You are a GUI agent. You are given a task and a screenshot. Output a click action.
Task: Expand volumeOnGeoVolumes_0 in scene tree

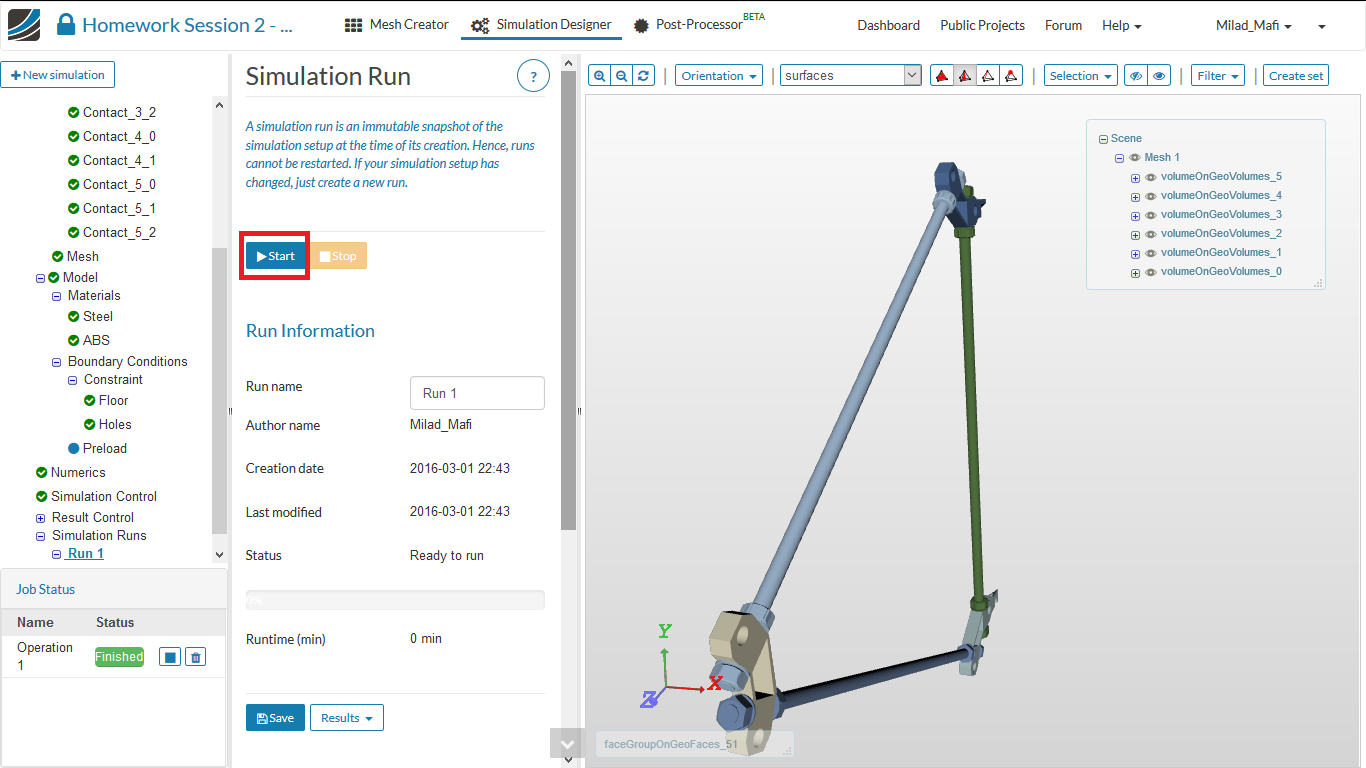pyautogui.click(x=1135, y=273)
